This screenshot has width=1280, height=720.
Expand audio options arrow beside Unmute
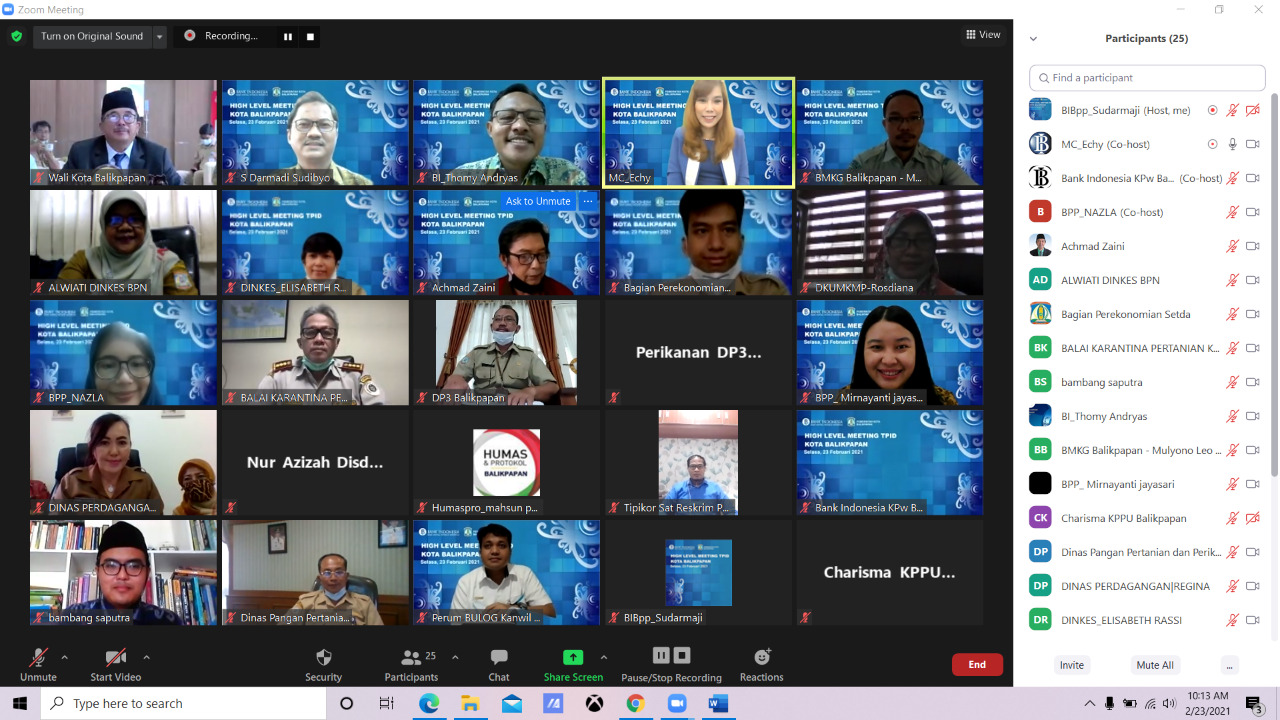click(65, 657)
